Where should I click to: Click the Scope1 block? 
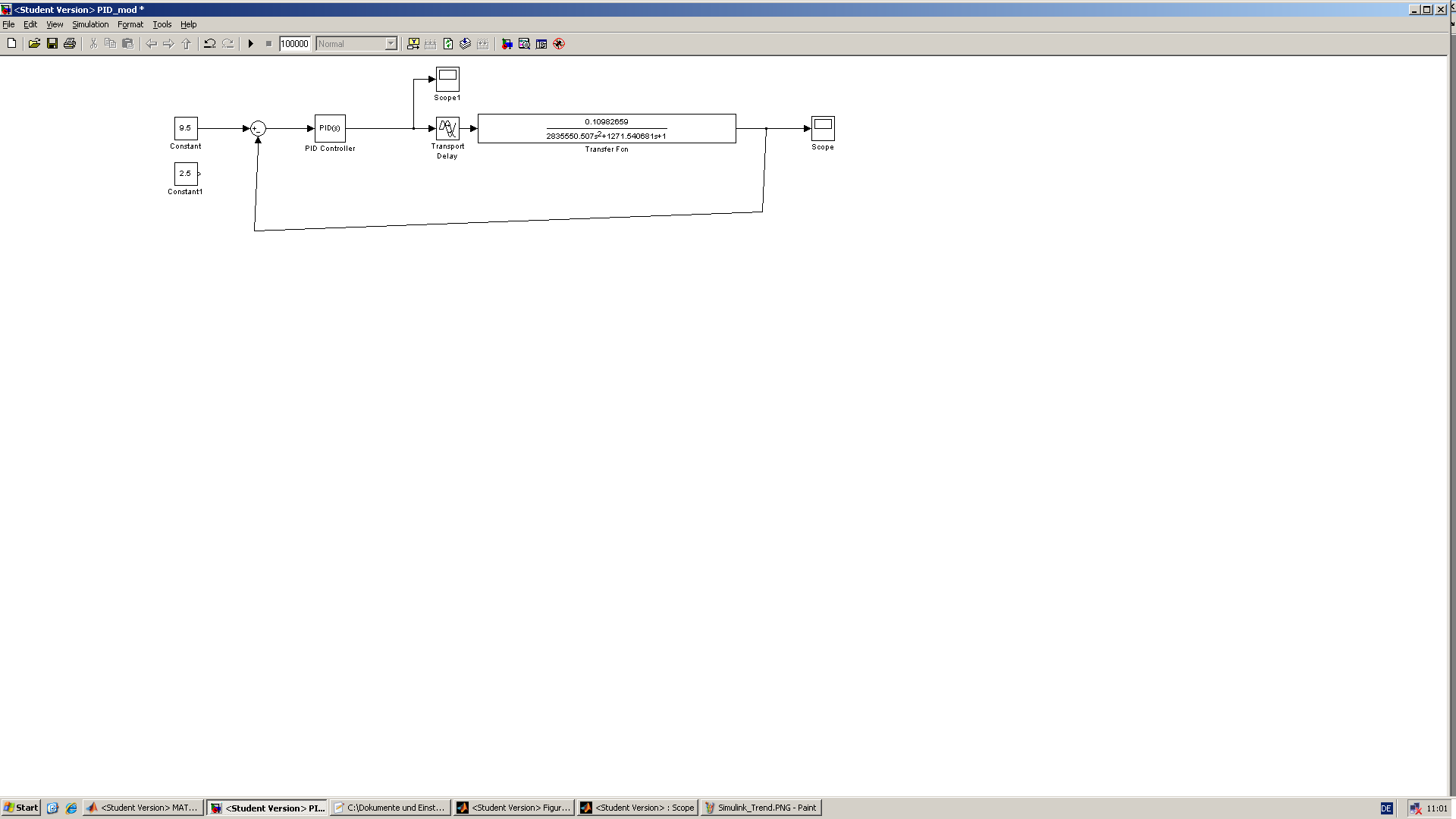[447, 79]
